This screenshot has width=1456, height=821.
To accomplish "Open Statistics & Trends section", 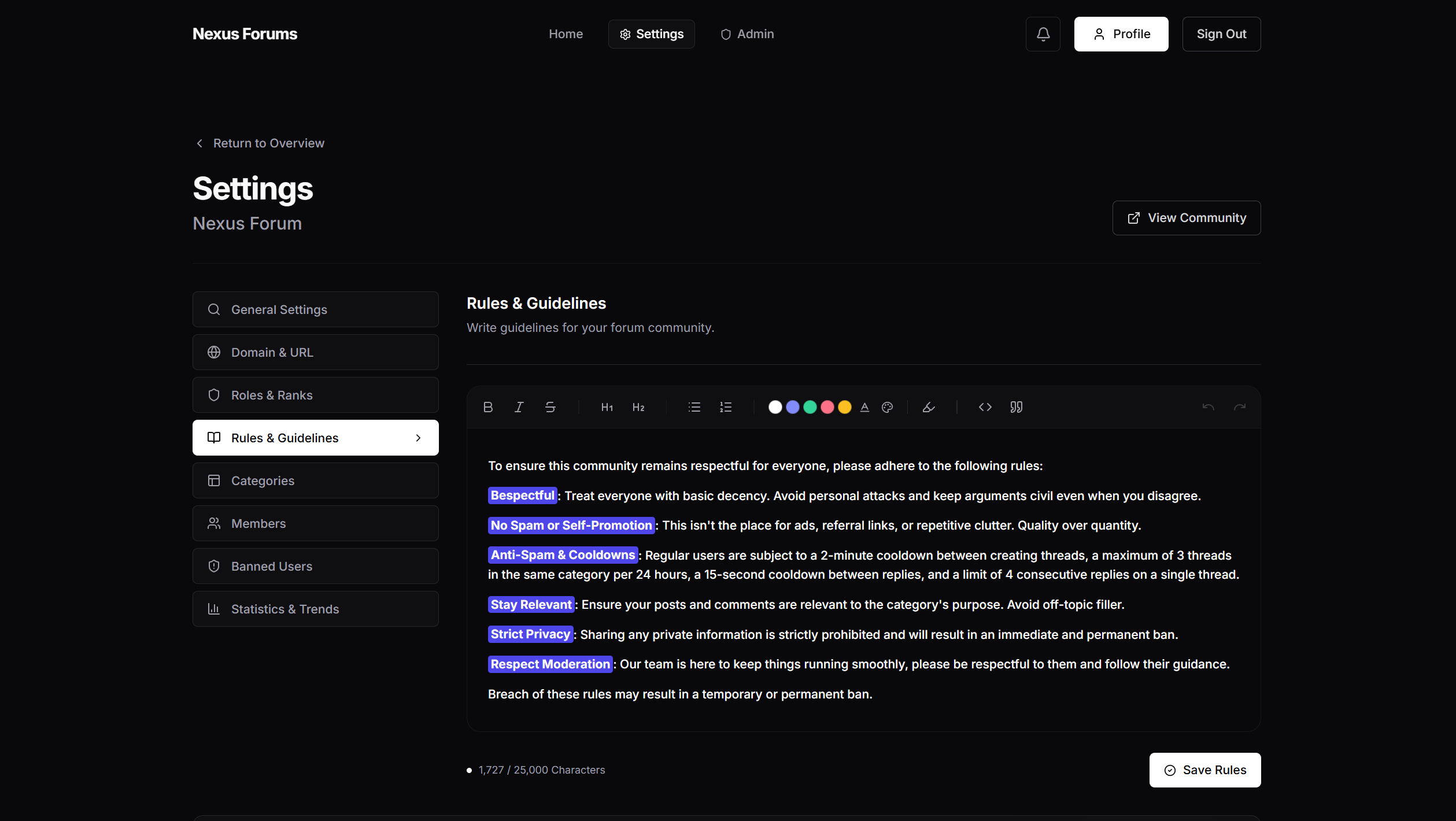I will (x=316, y=609).
